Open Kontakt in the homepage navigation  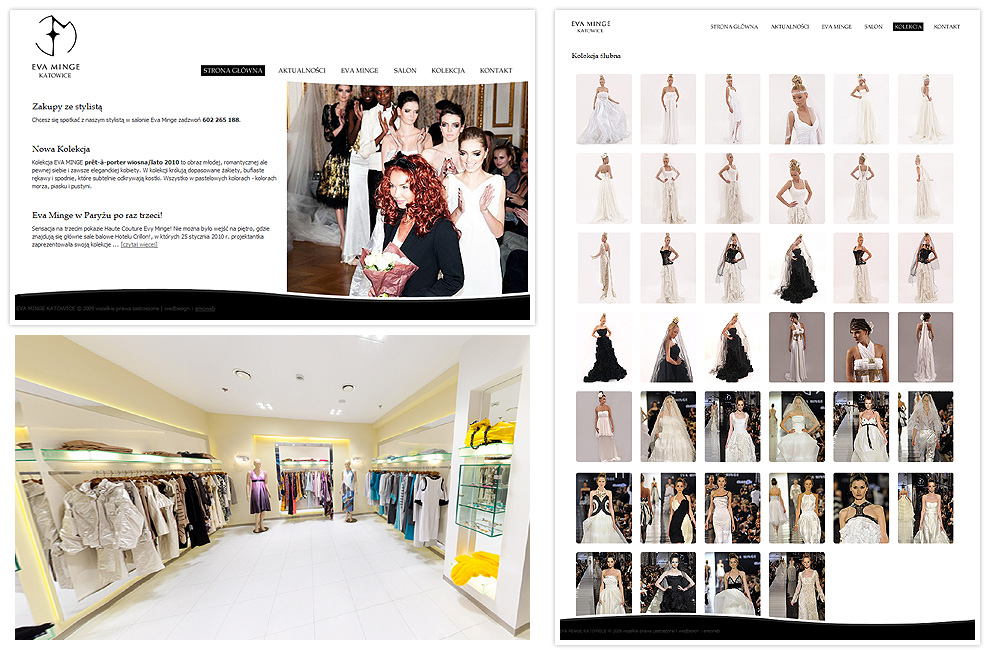click(496, 71)
